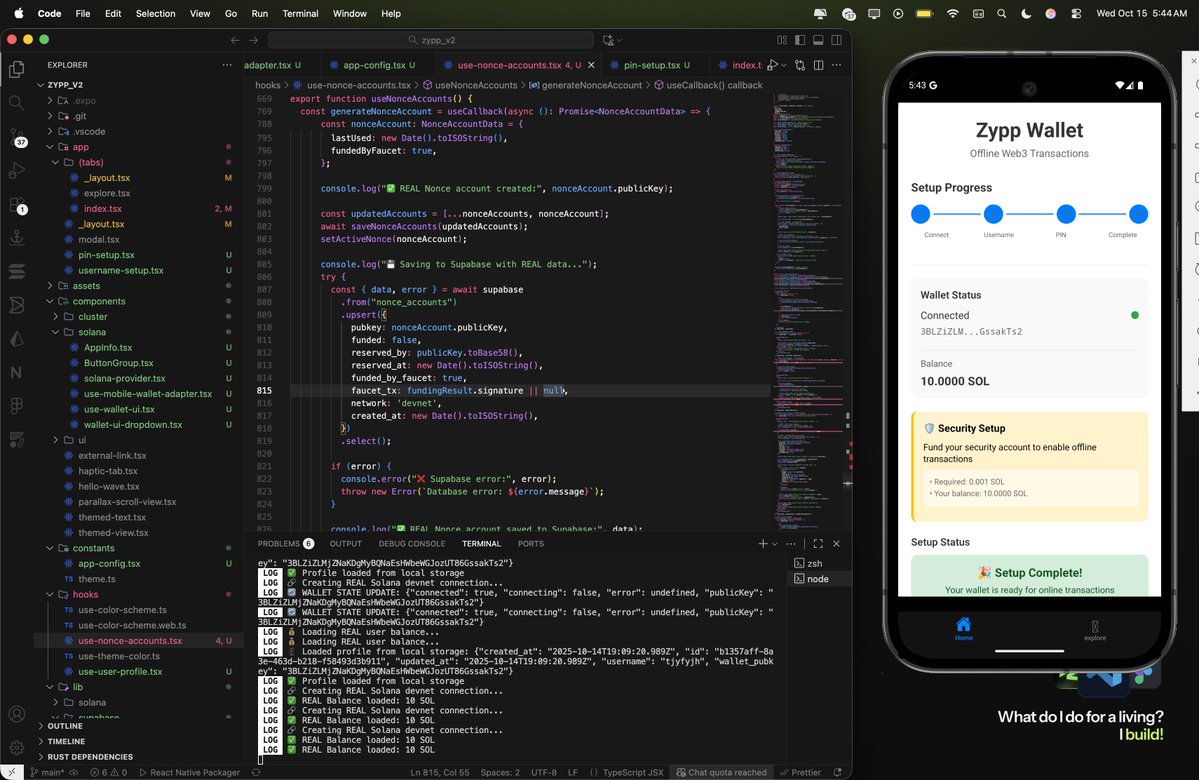Open editor More Actions ellipsis
Screen dimensions: 1199x780
pos(837,65)
